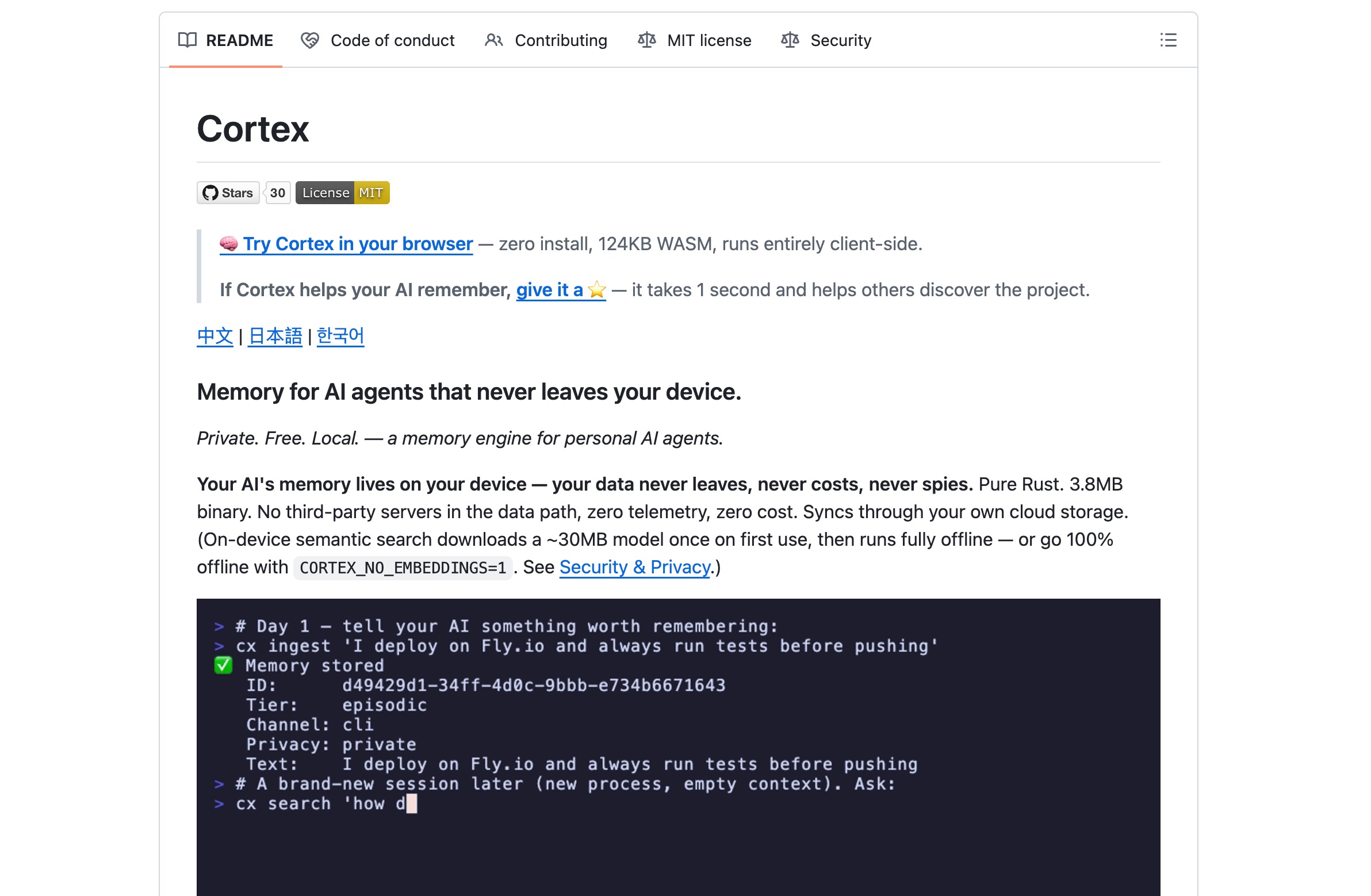Open the Security & Privacy link
This screenshot has width=1371, height=896.
pos(635,567)
